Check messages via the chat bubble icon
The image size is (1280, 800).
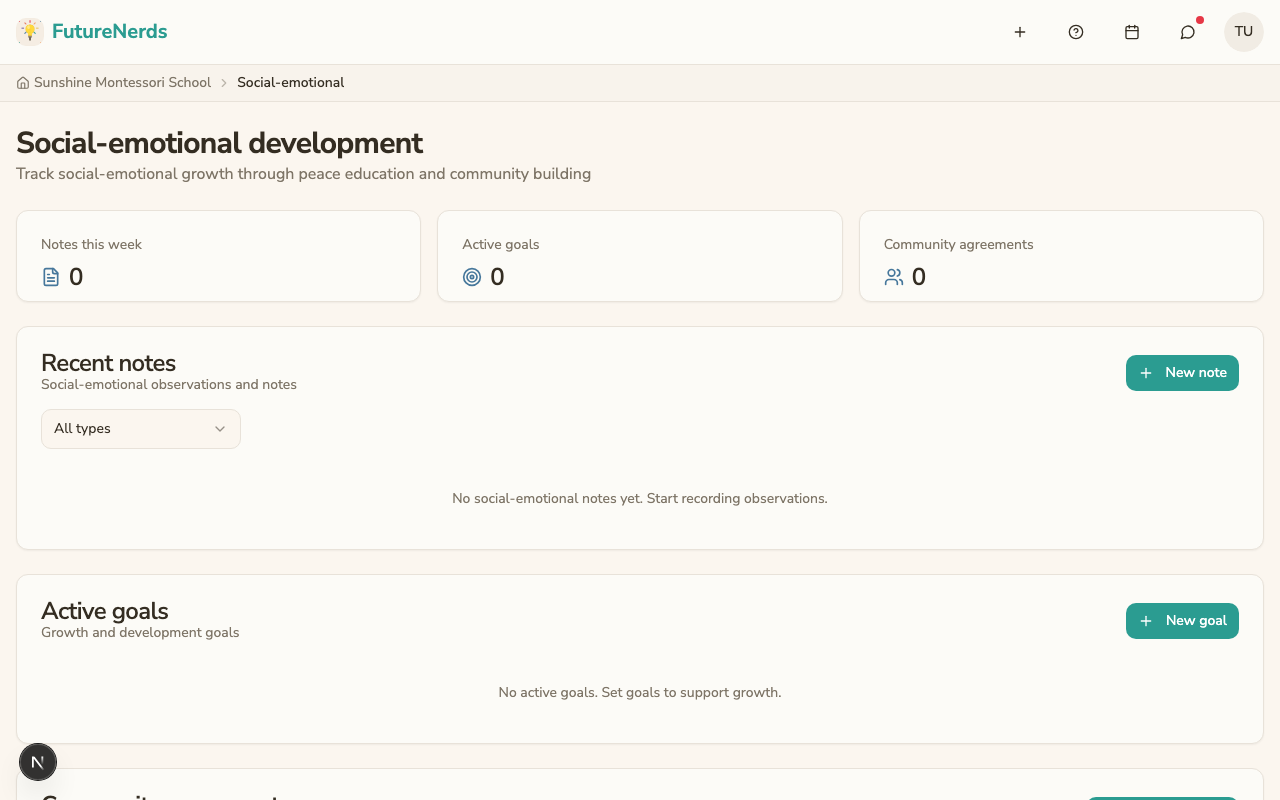(x=1187, y=32)
